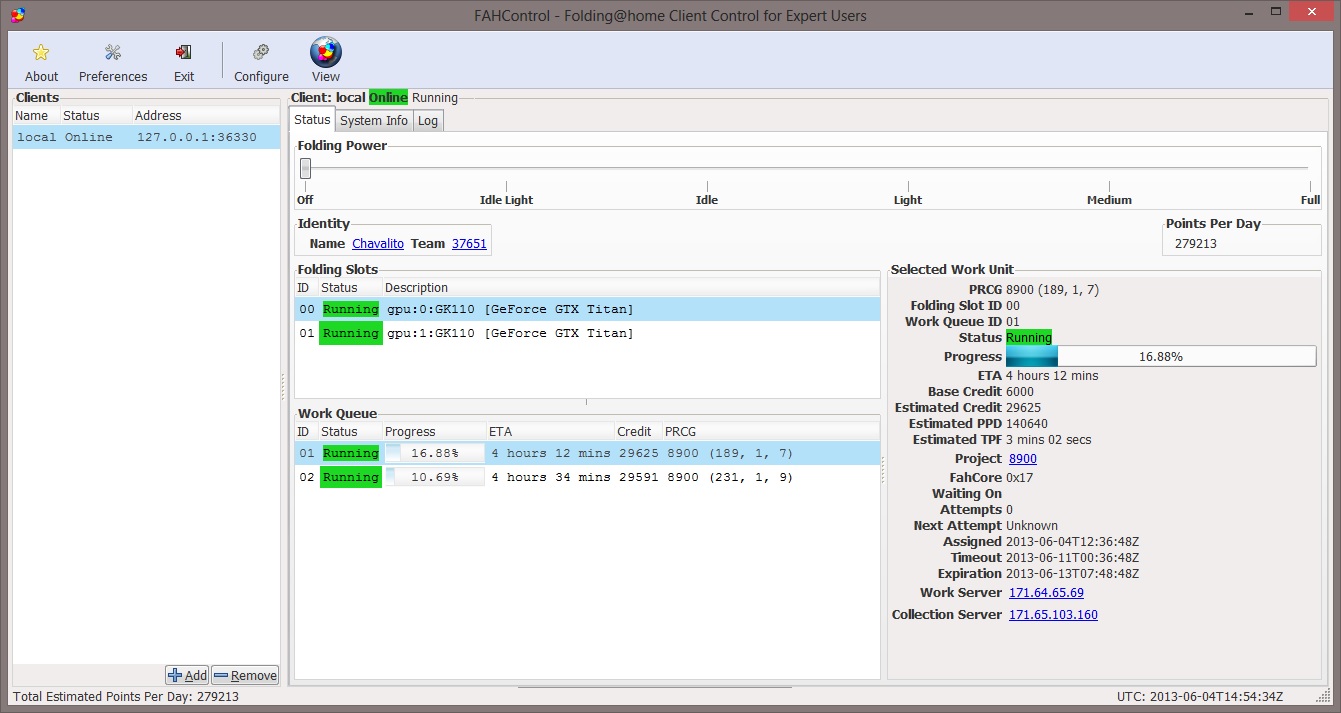Sort clients by Name column header
1341x713 pixels.
coord(36,116)
